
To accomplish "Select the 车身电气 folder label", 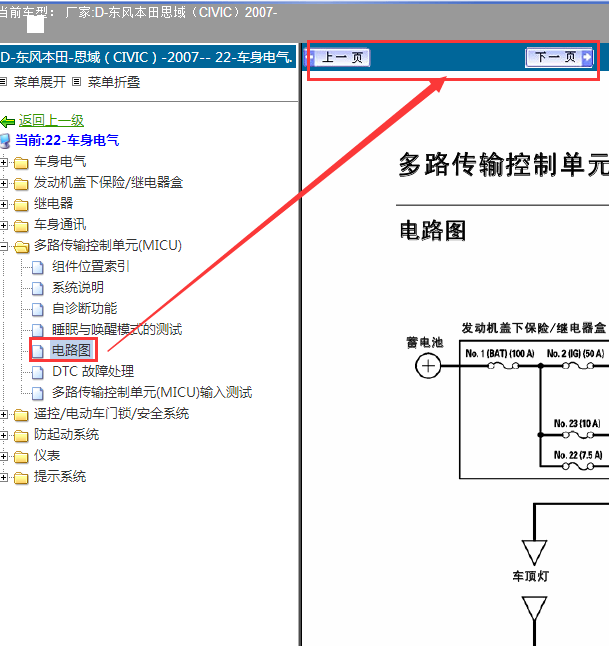I will click(60, 162).
